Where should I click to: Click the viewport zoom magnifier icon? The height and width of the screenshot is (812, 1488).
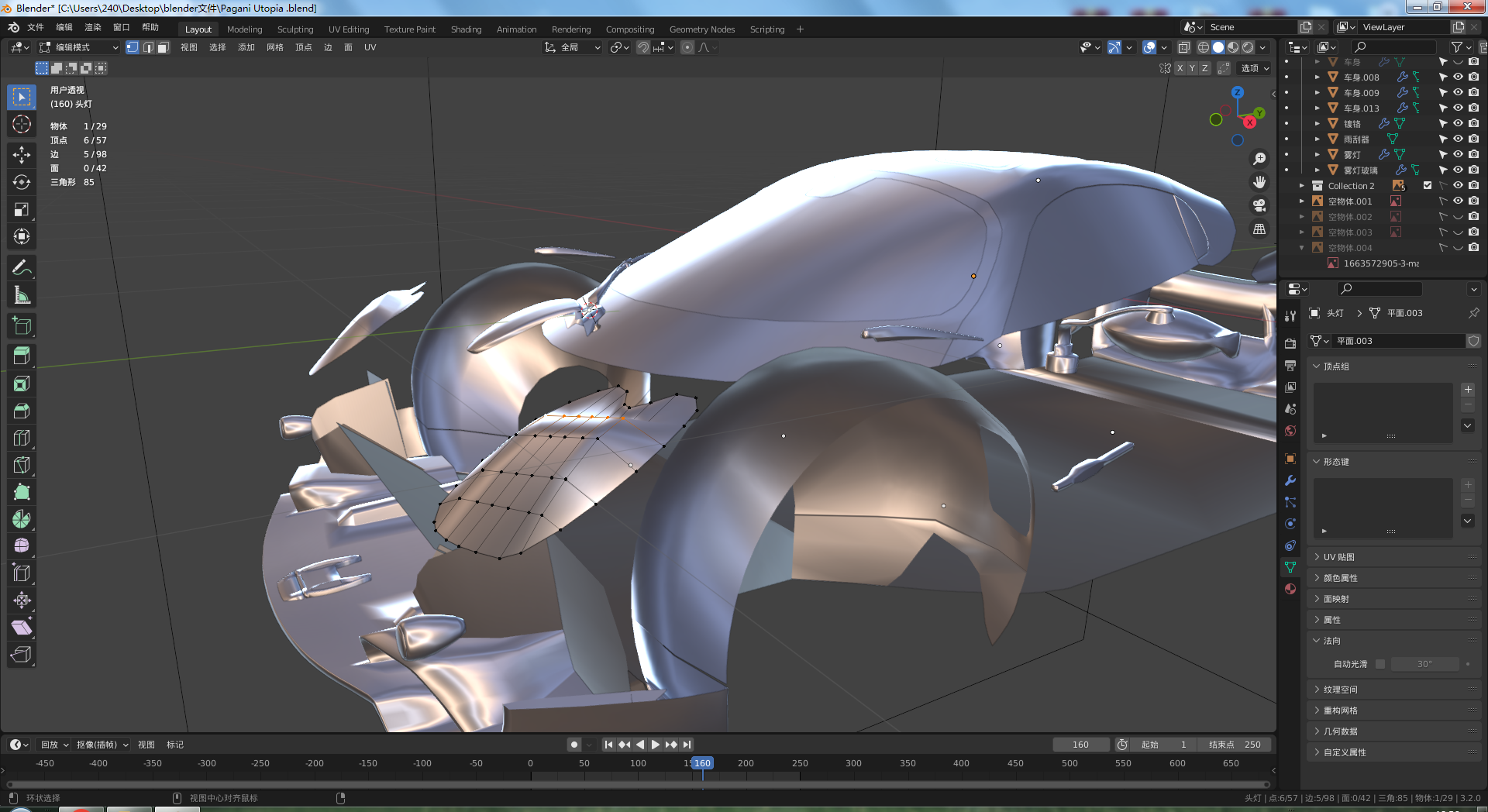click(1259, 159)
